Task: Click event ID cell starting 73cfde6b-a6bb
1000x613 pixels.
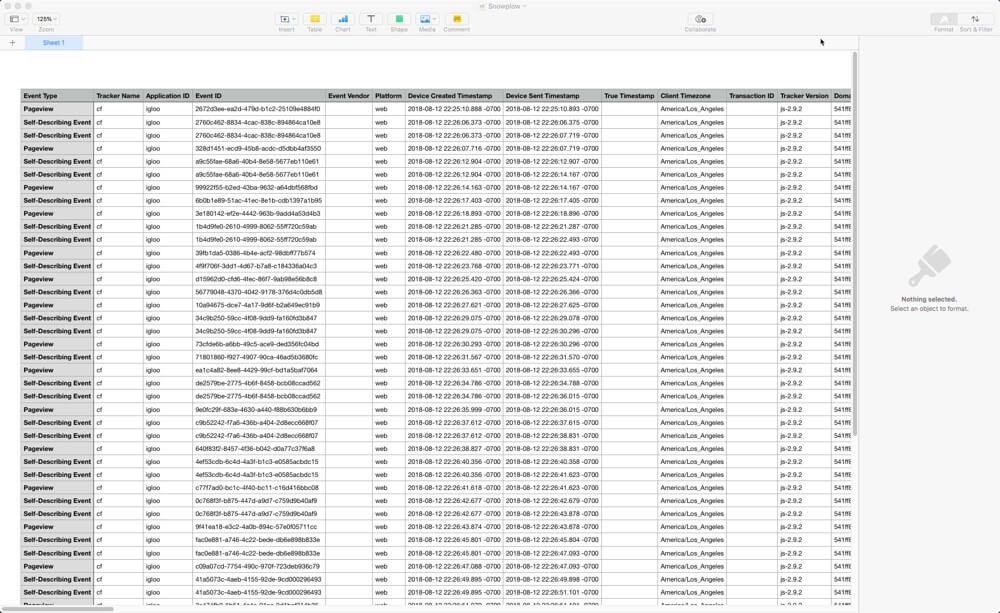Action: pyautogui.click(x=259, y=344)
